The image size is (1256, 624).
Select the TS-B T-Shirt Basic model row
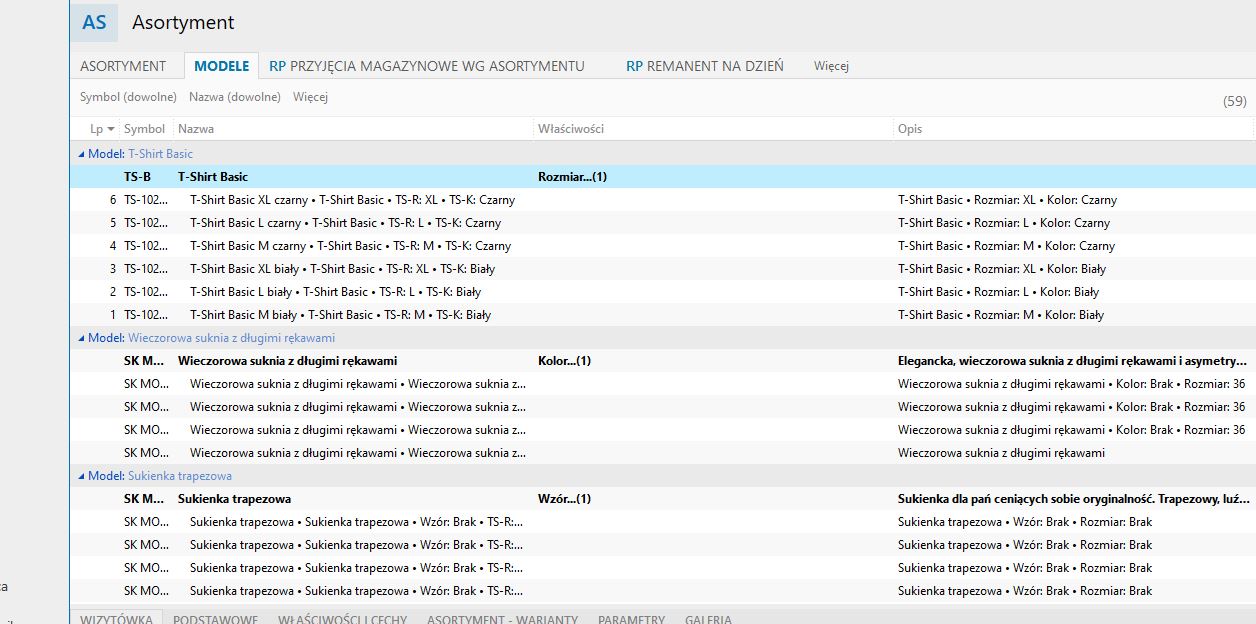[x=213, y=177]
